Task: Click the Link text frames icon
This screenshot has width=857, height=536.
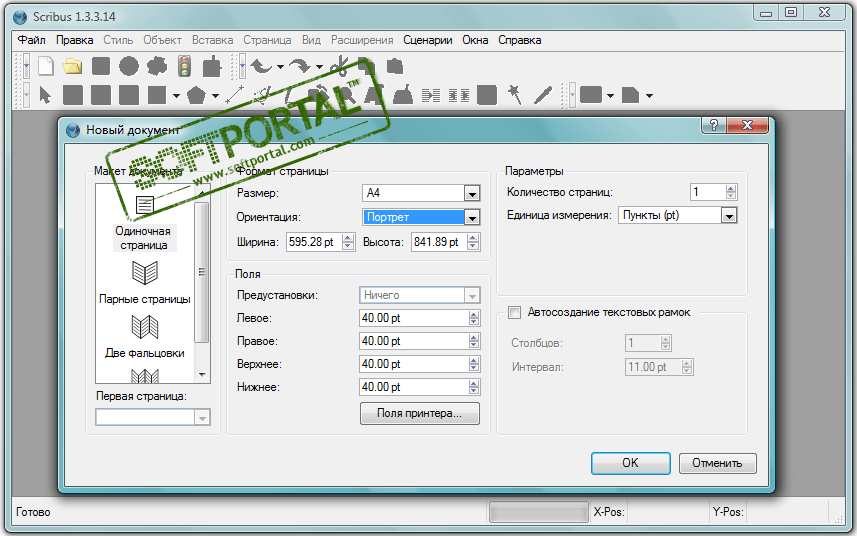Action: (431, 96)
